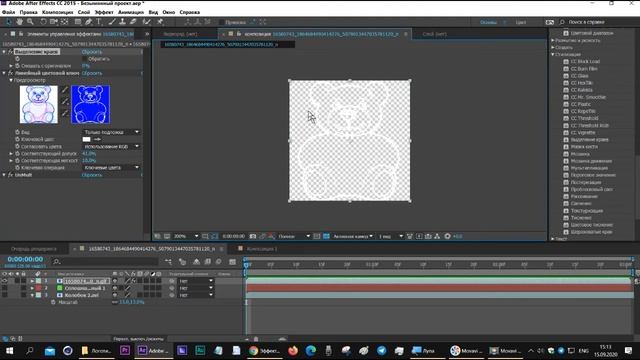Select the Roto Brush tool
Image resolution: width=640 pixels, height=360 pixels.
point(147,22)
